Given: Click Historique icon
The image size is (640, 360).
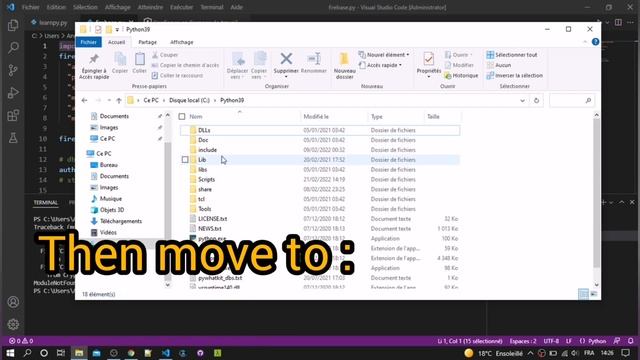Looking at the screenshot, I should [461, 76].
